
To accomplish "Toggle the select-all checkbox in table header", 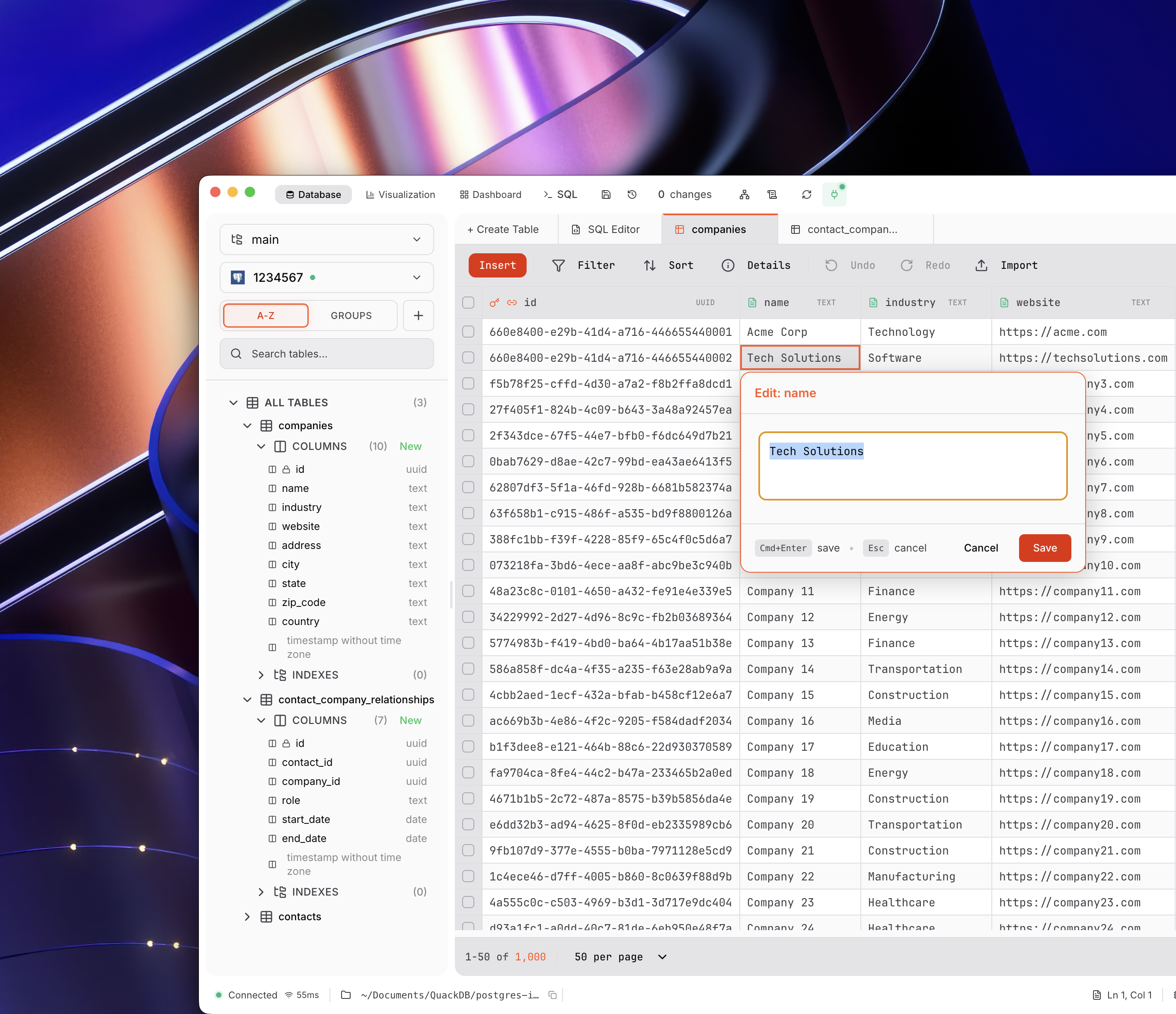I will pyautogui.click(x=468, y=303).
